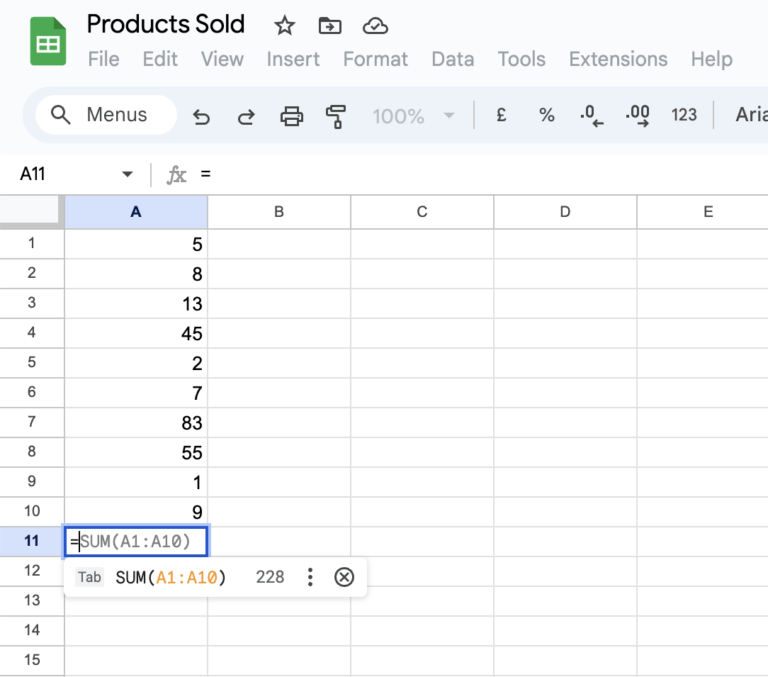Screen dimensions: 768x677
Task: Open the suggestion's three-dot options
Action: click(310, 577)
